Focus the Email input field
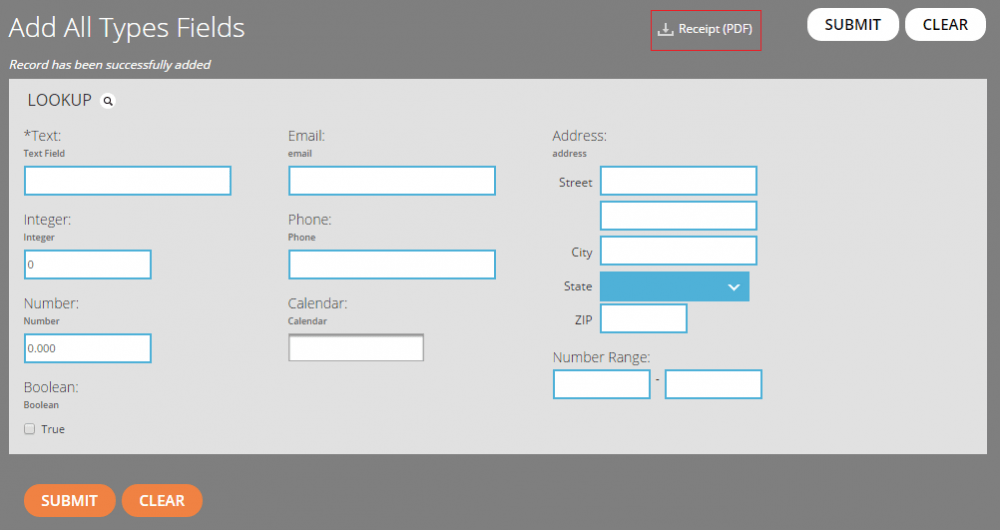Image resolution: width=1000 pixels, height=530 pixels. tap(392, 180)
